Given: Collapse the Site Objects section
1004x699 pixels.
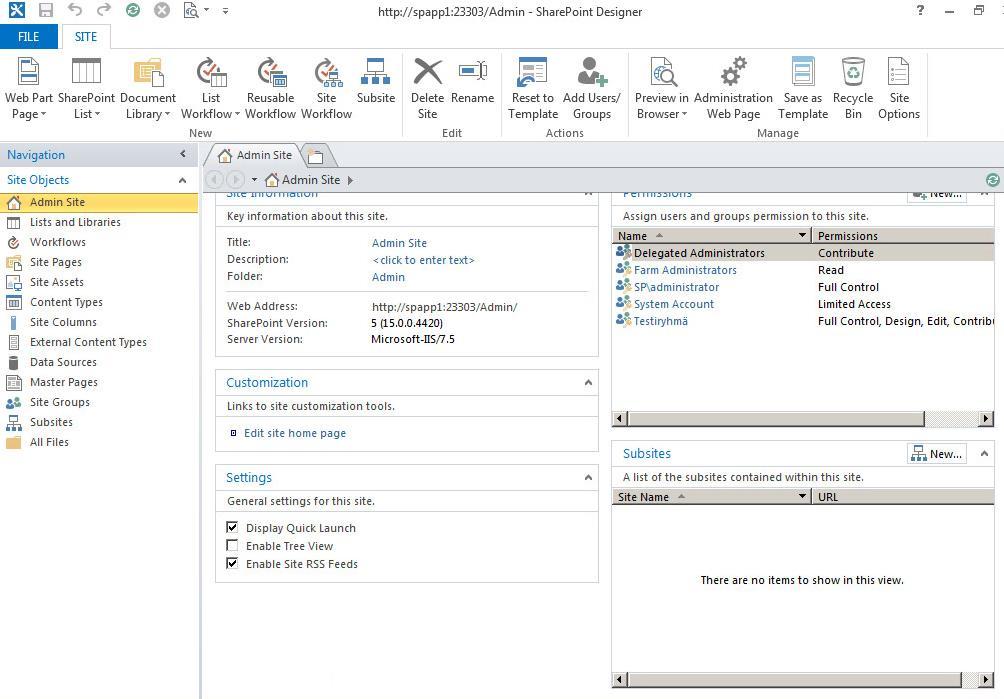Looking at the screenshot, I should (x=182, y=181).
